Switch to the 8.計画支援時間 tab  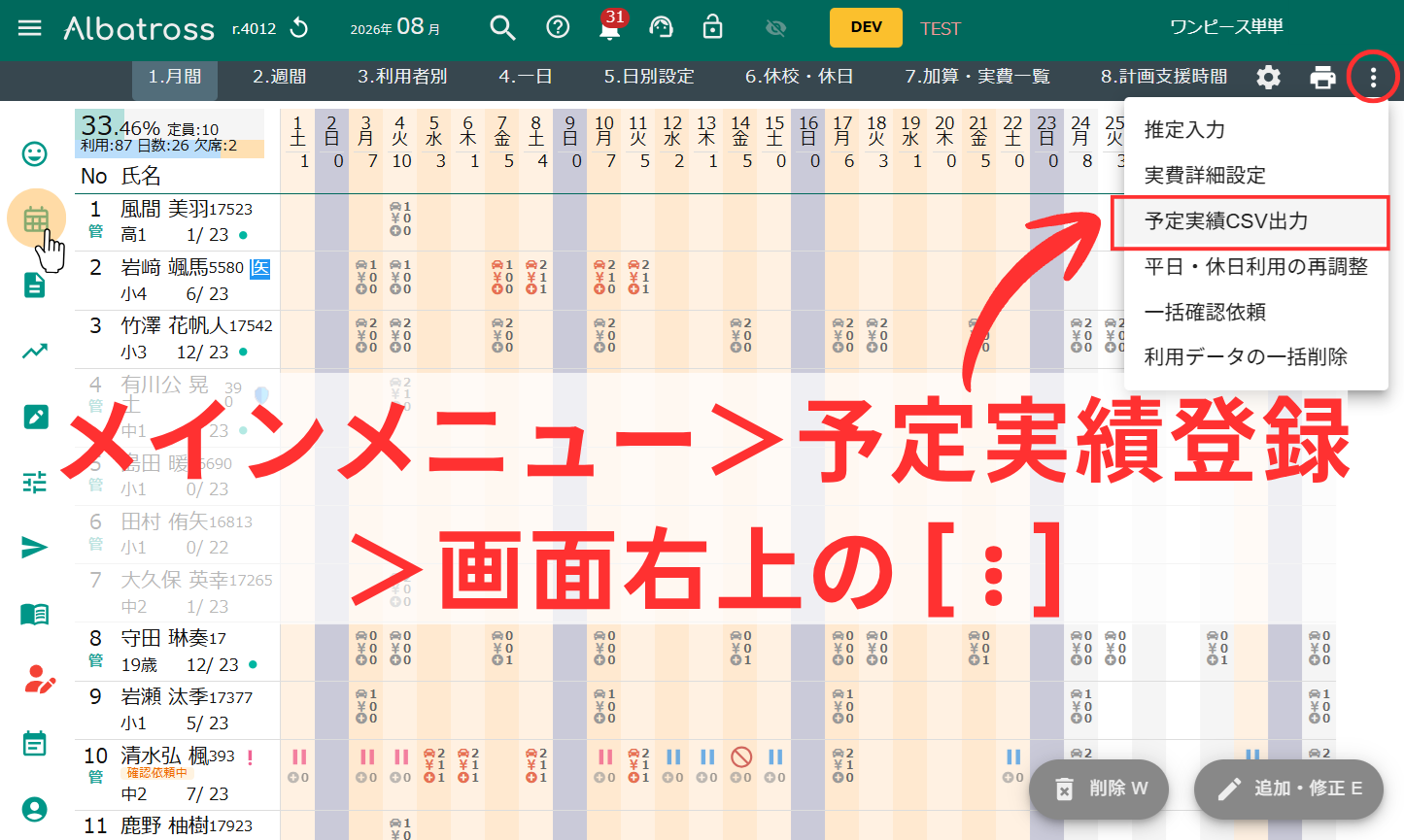tap(1164, 77)
